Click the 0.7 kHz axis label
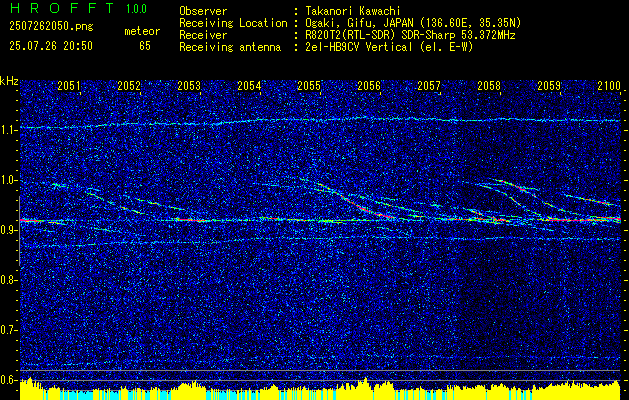Screen dimensions: 629x400 (8, 330)
